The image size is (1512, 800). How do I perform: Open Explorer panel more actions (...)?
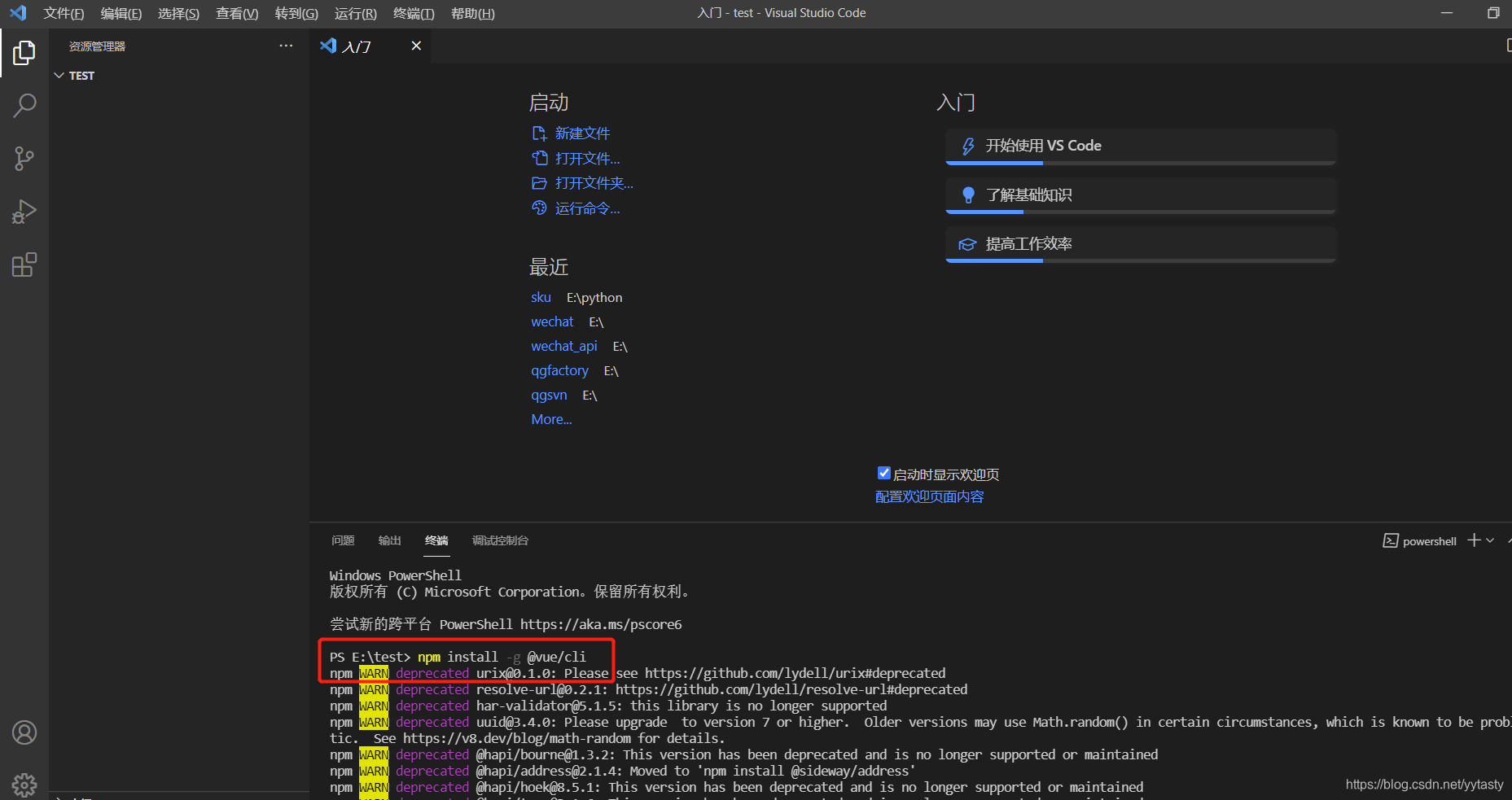tap(286, 46)
